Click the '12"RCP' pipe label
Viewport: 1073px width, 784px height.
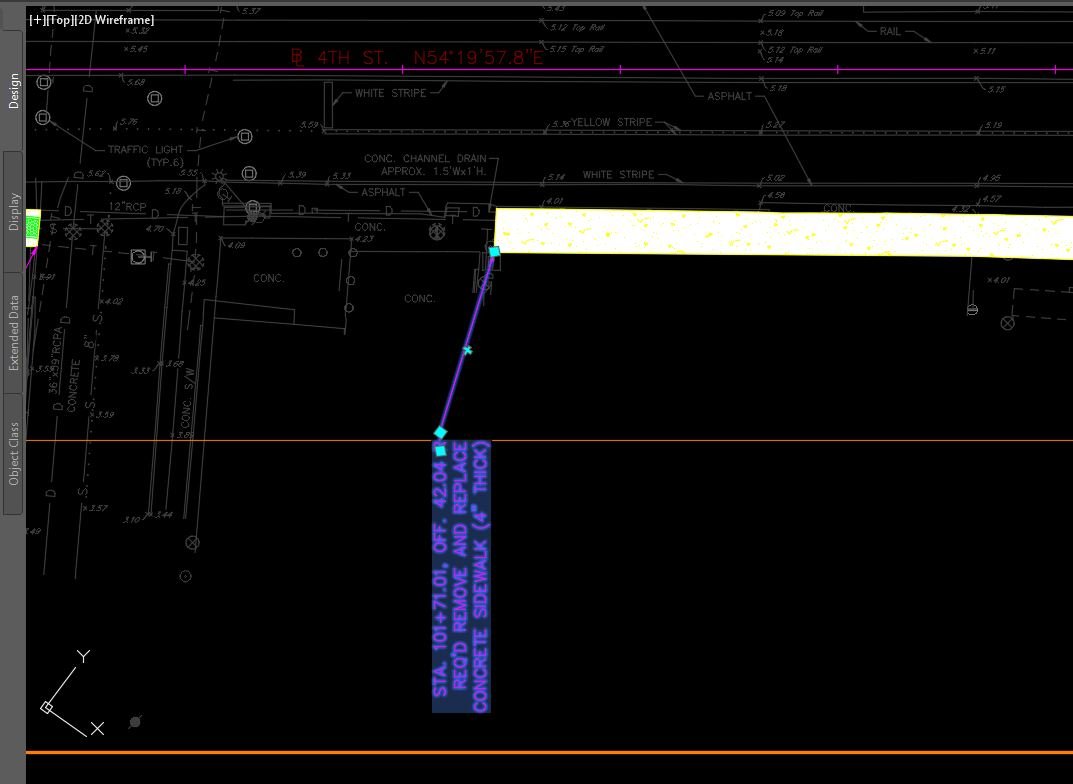[x=127, y=207]
